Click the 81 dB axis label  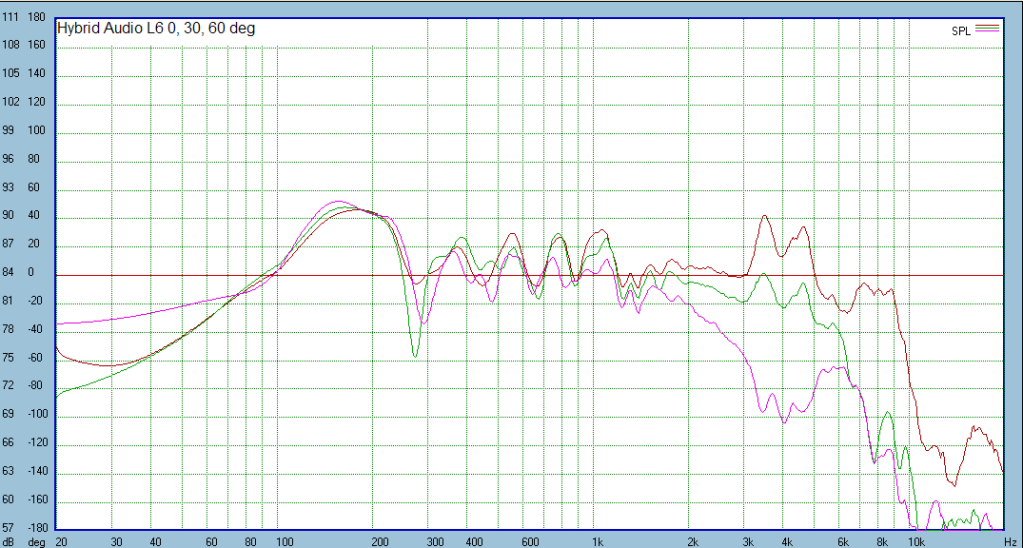pos(10,301)
